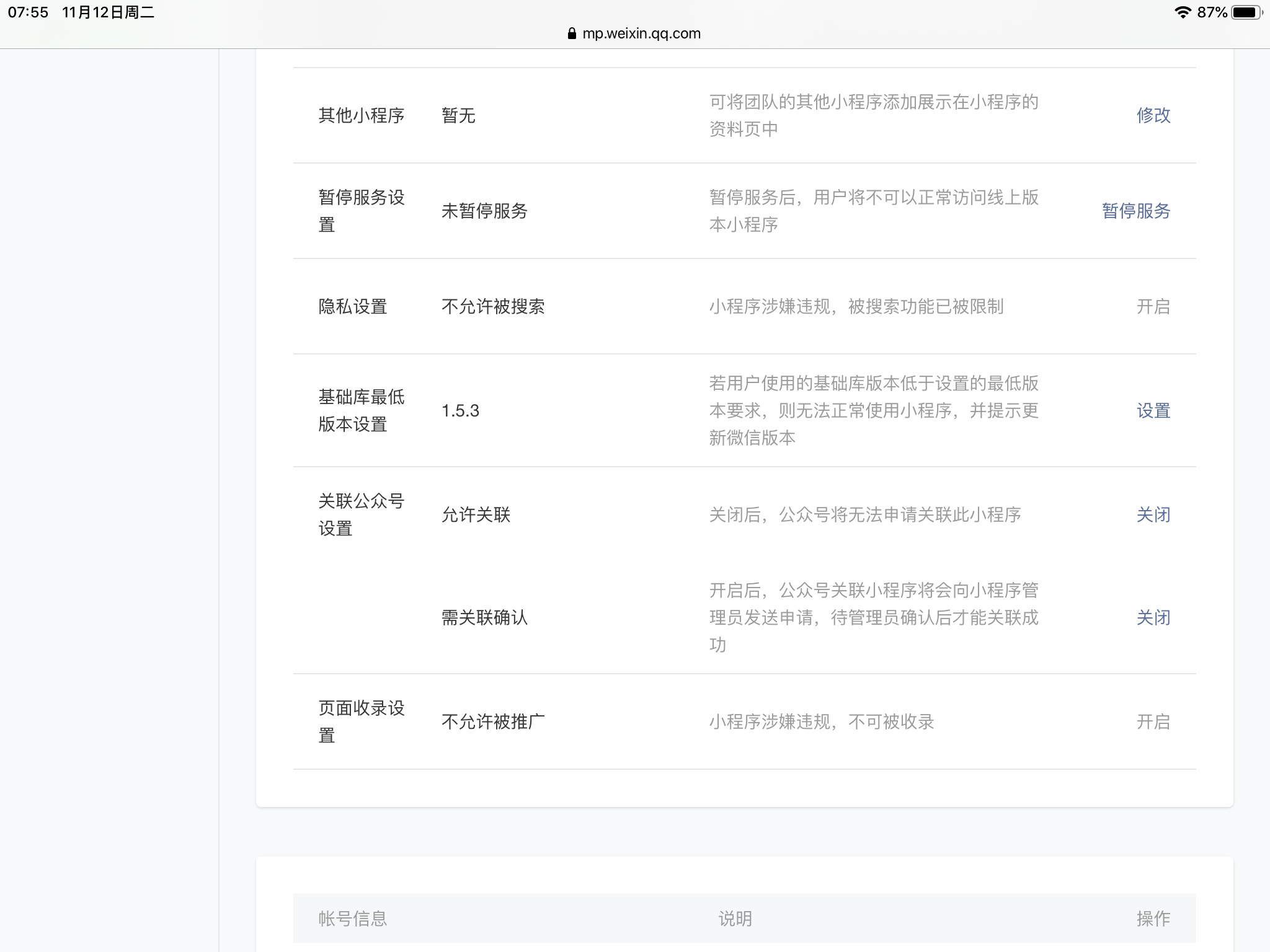Image resolution: width=1270 pixels, height=952 pixels.
Task: Click the 帐号信息 table header
Action: [352, 919]
